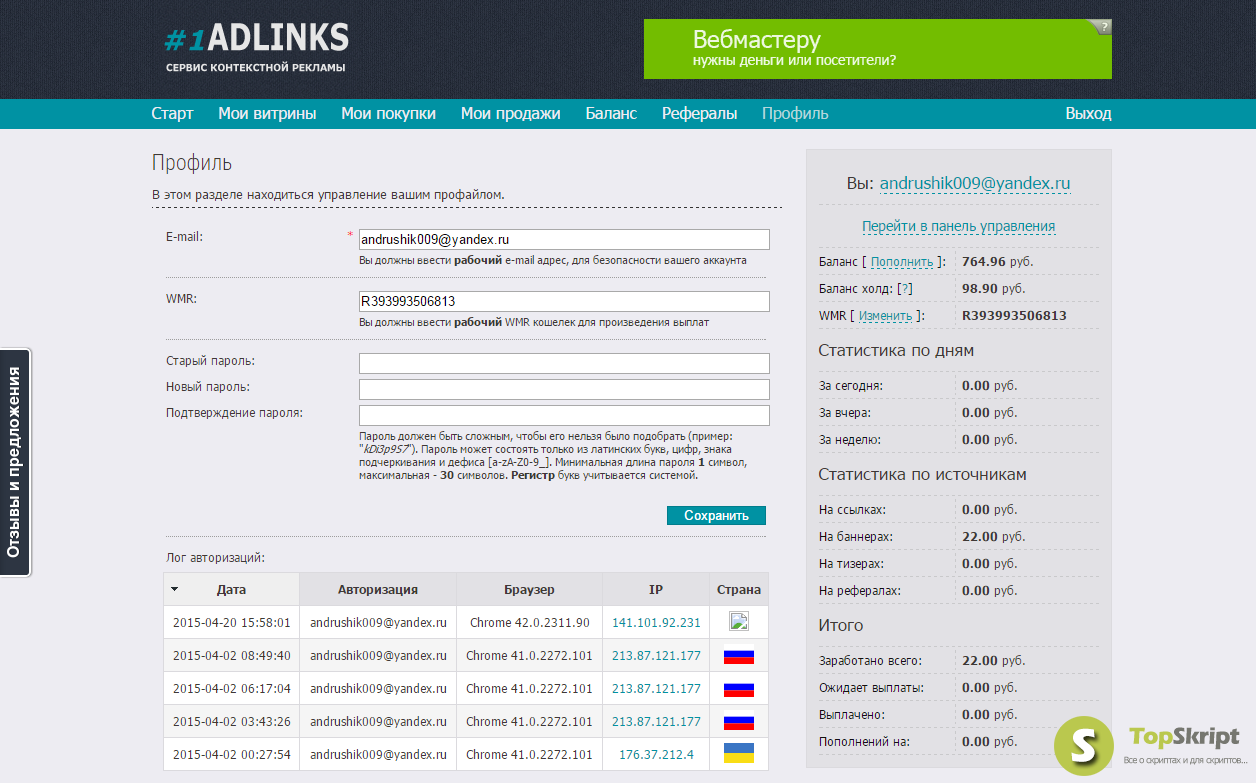Screen dimensions: 1256x783
Task: Sort the log using the Дата column arrow
Action: point(174,590)
